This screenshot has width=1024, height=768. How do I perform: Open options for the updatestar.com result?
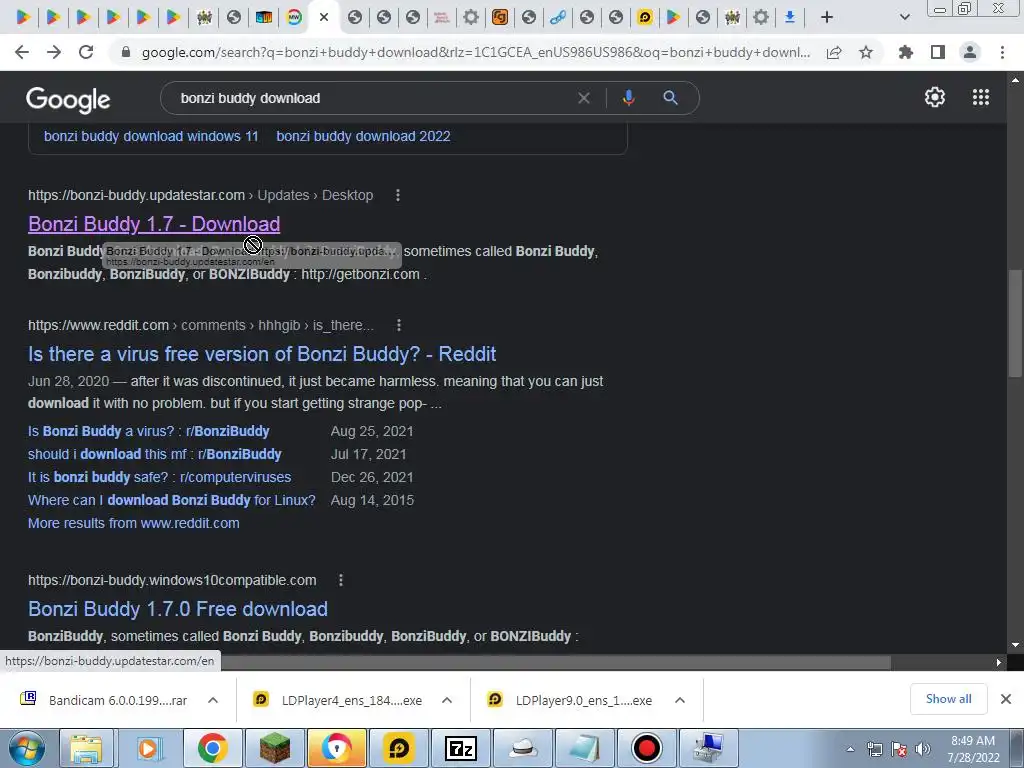click(x=398, y=195)
